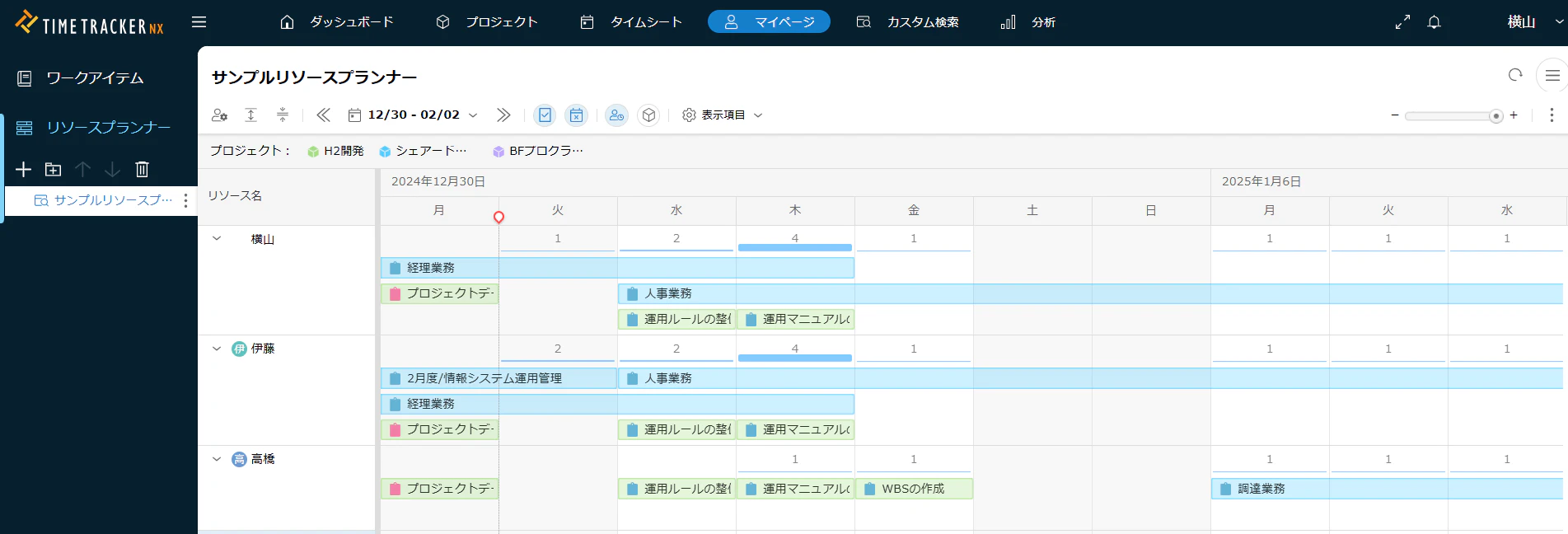Screen dimensions: 1568x534
Task: Open the 表示項目 dropdown
Action: click(x=723, y=115)
